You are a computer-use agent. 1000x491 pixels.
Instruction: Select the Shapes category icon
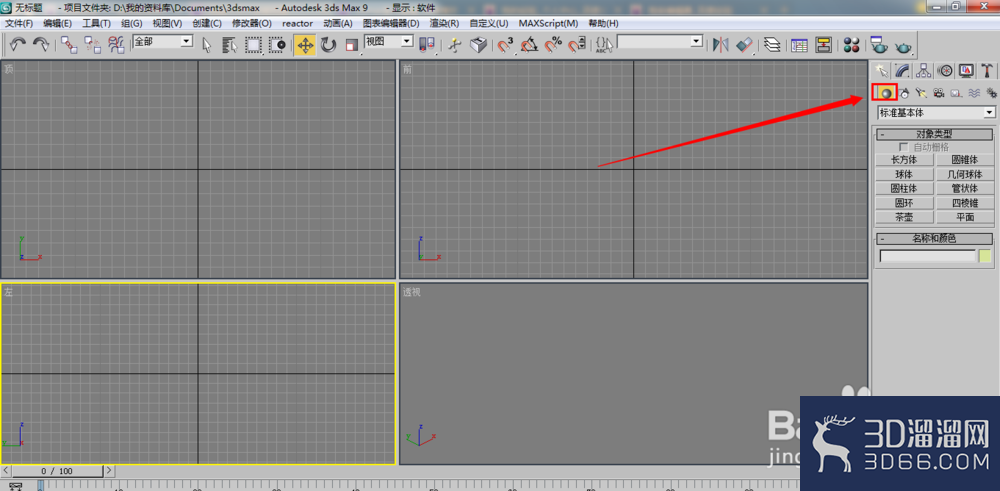[904, 93]
